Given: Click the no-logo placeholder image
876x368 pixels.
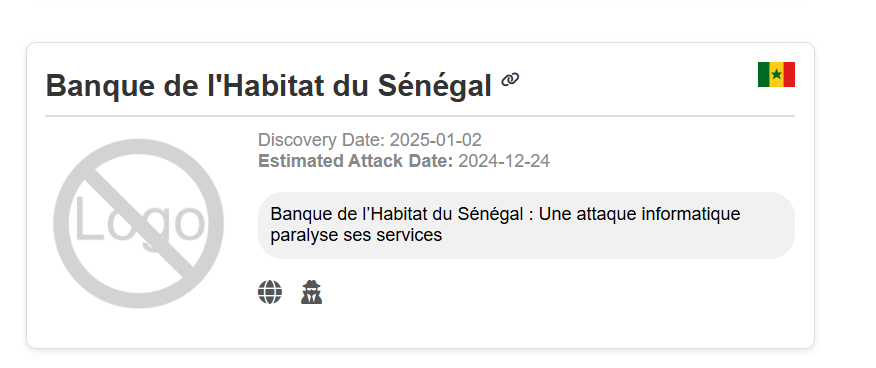Looking at the screenshot, I should click(139, 223).
